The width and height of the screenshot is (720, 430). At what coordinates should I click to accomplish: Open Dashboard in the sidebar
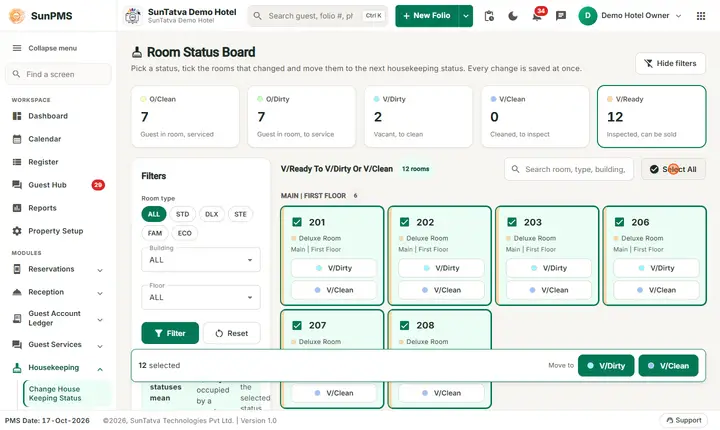56,116
